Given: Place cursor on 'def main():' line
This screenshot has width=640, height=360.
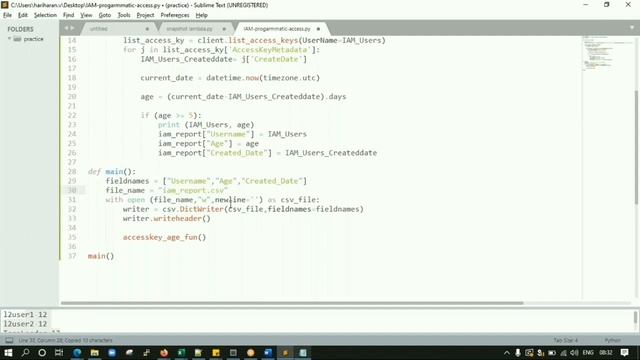Looking at the screenshot, I should [112, 171].
